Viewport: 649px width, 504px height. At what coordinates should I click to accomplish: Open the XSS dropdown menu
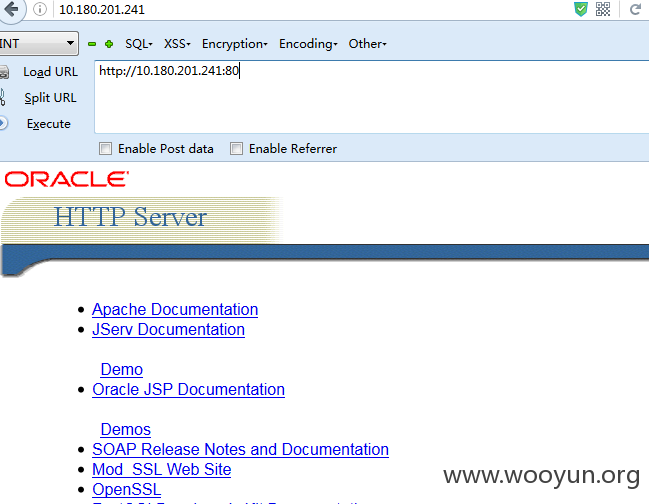177,44
